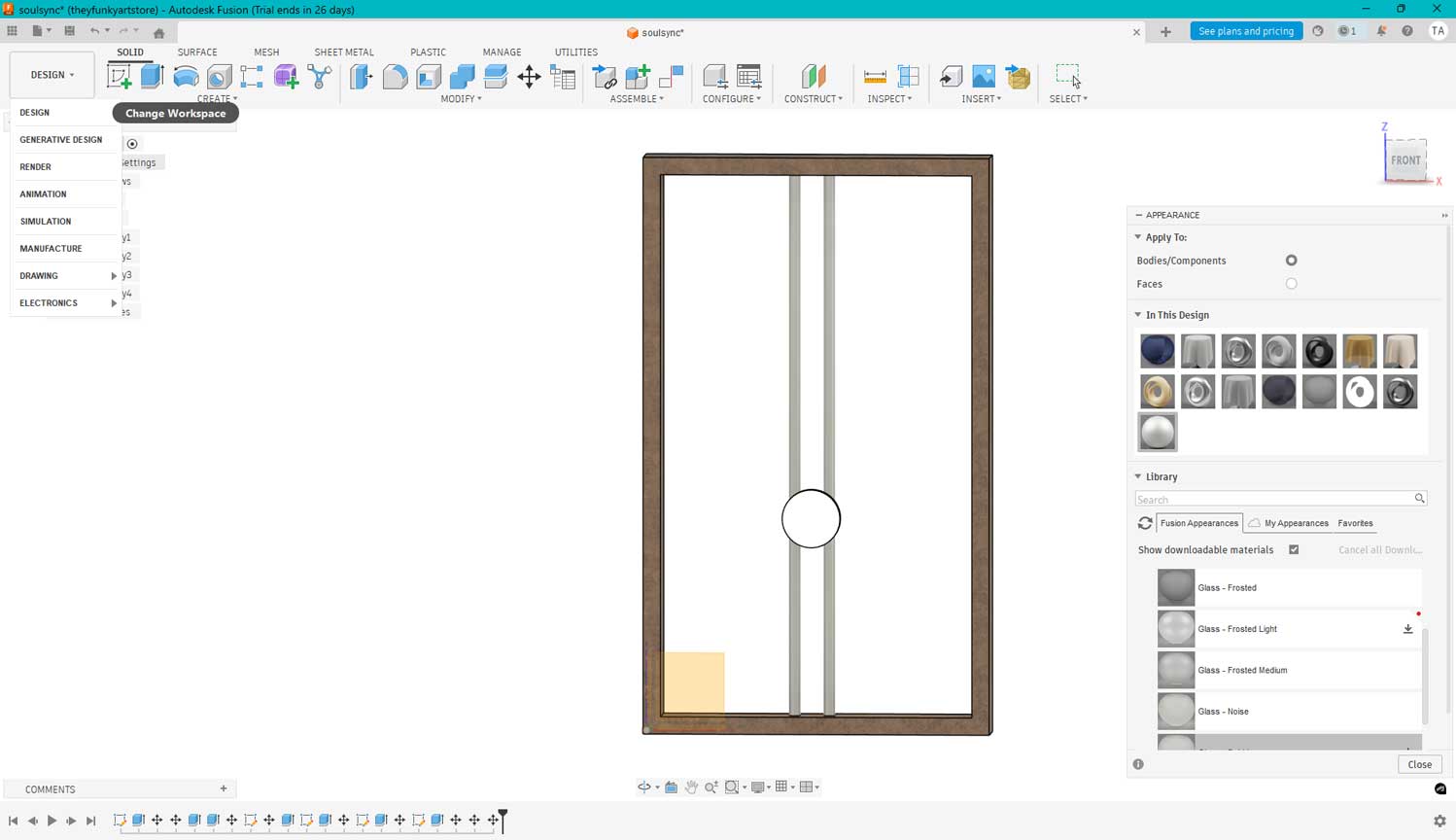This screenshot has height=840, width=1456.
Task: Open the Help question mark menu
Action: coord(1407,31)
